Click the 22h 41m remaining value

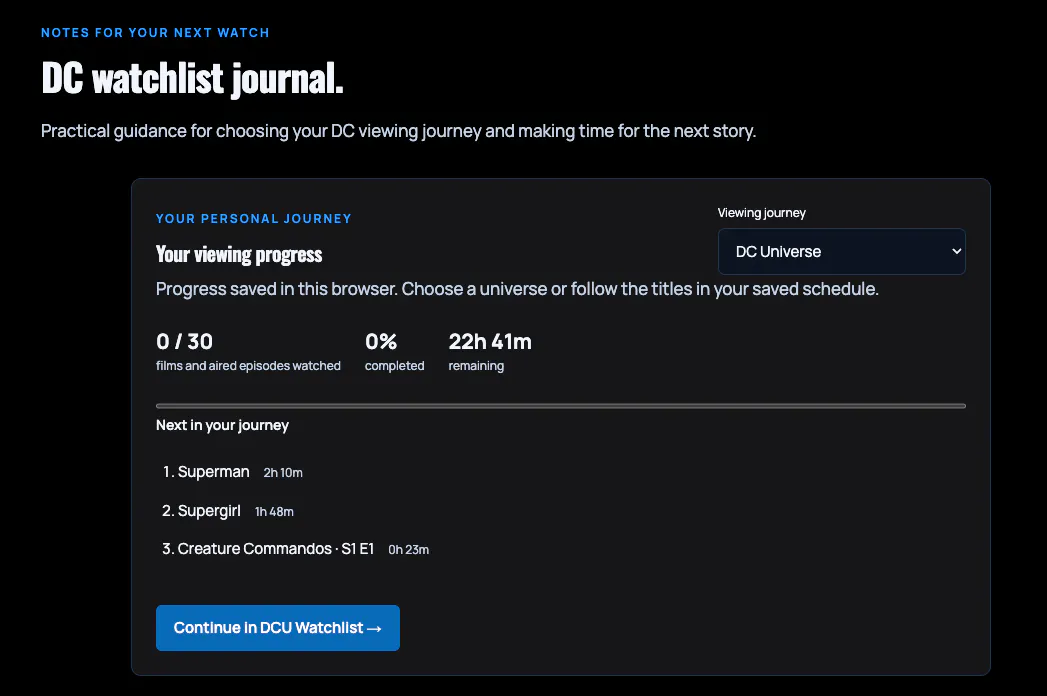tap(490, 341)
